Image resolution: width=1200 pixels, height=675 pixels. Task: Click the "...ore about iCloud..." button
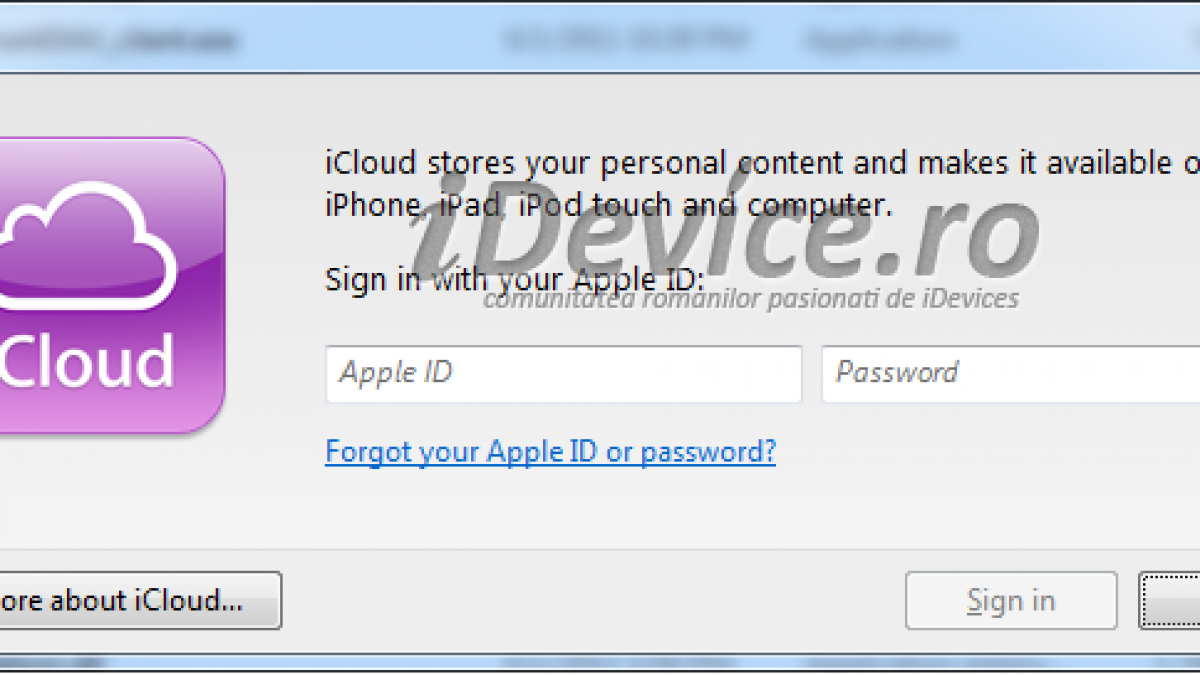point(140,600)
